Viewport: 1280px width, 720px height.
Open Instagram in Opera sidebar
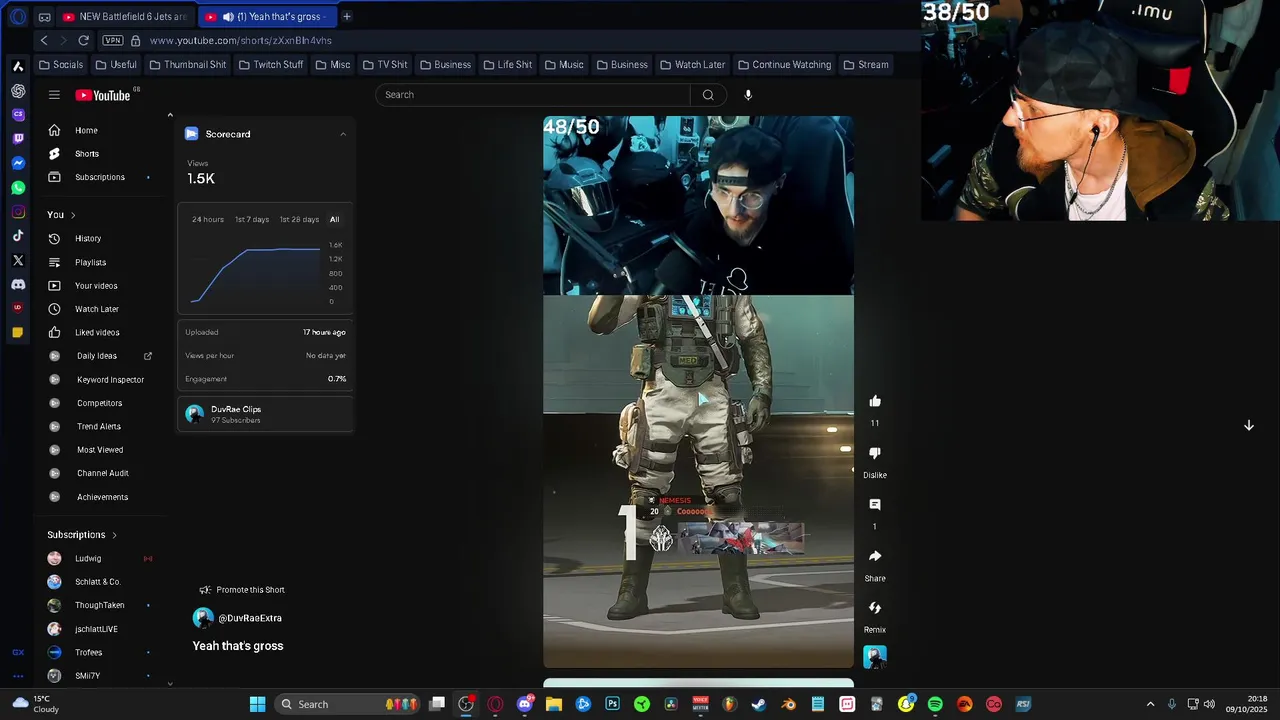18,212
